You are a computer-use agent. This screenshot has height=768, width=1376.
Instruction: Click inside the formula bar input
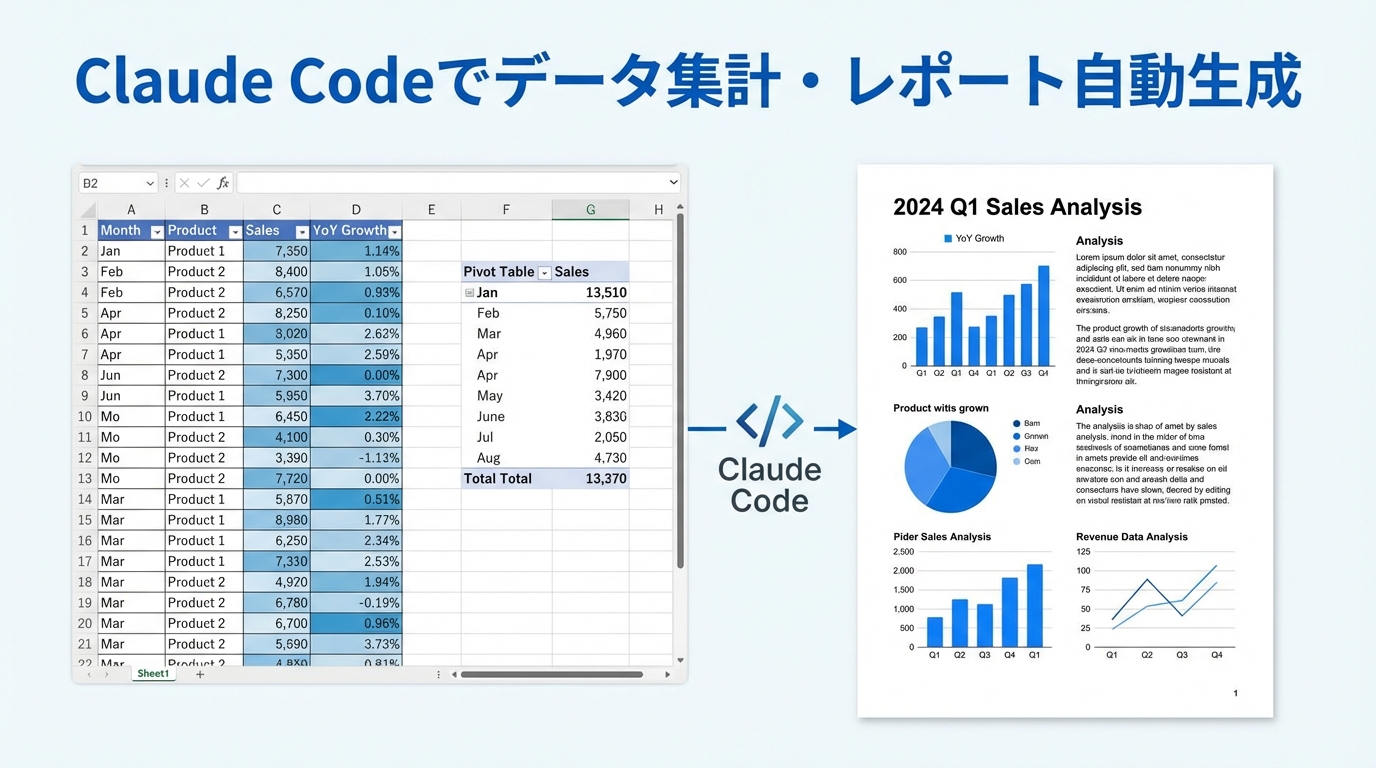click(x=450, y=183)
